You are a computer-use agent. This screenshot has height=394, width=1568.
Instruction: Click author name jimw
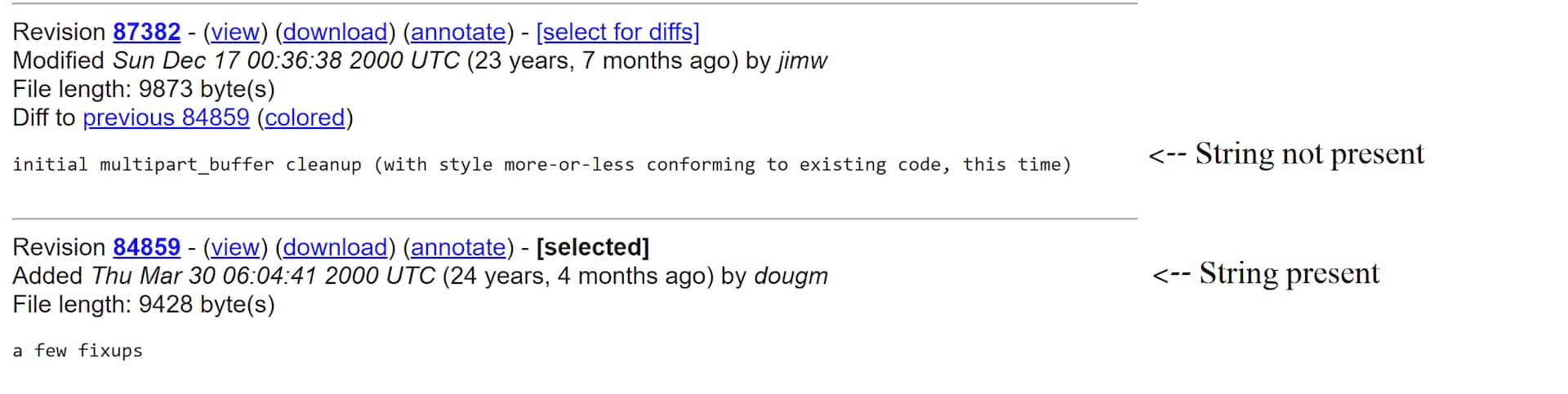[x=802, y=60]
